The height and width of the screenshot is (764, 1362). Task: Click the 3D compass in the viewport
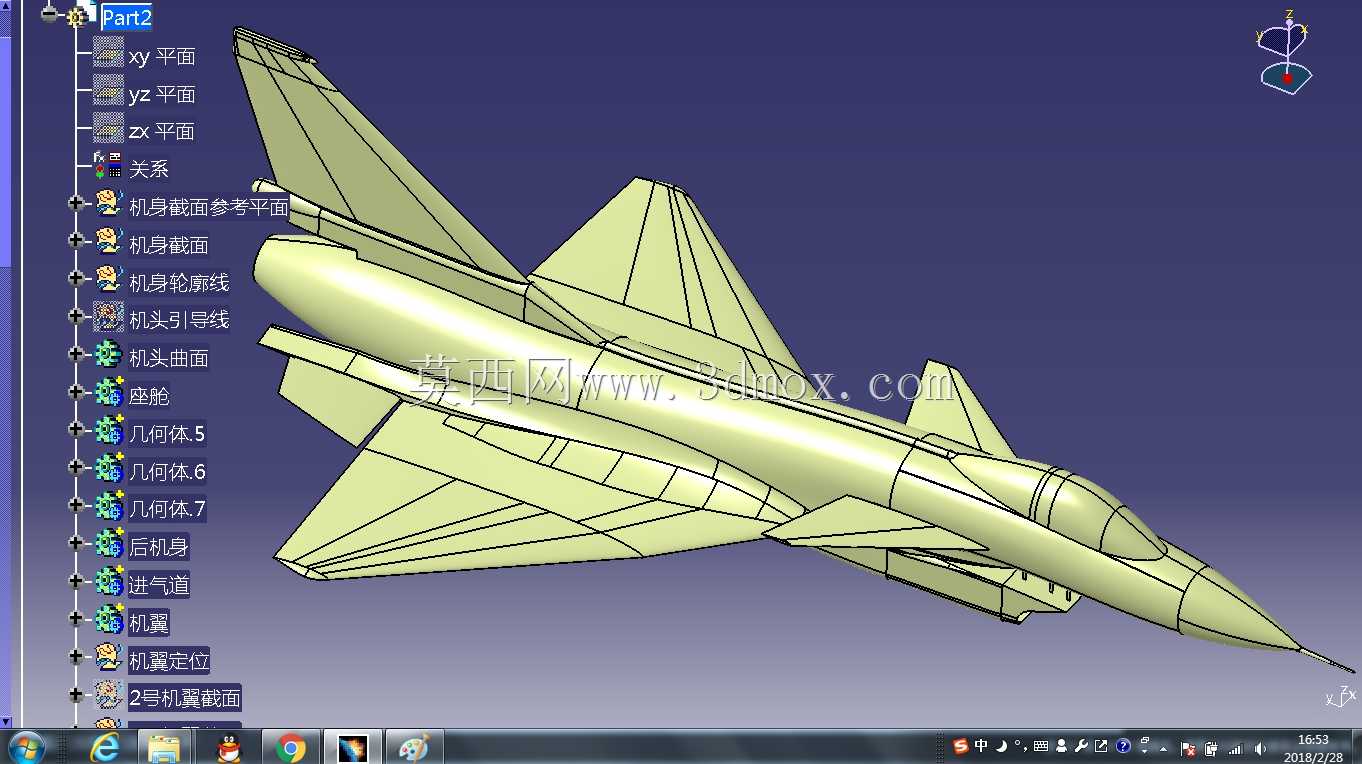pos(1284,53)
